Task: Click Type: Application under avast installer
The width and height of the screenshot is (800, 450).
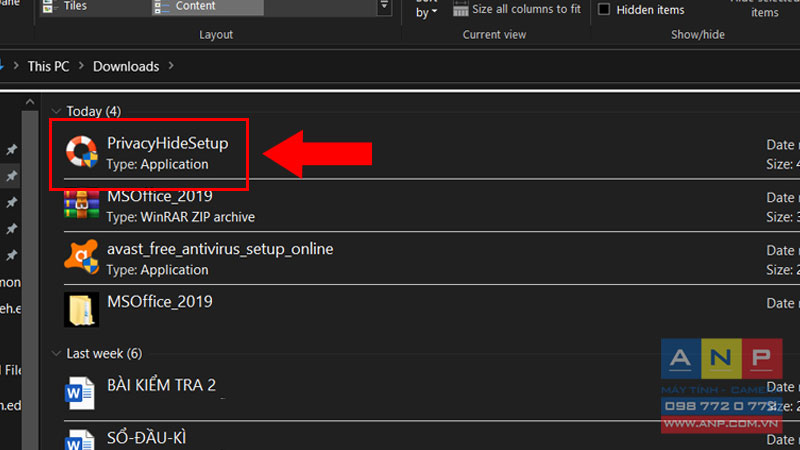Action: (157, 270)
